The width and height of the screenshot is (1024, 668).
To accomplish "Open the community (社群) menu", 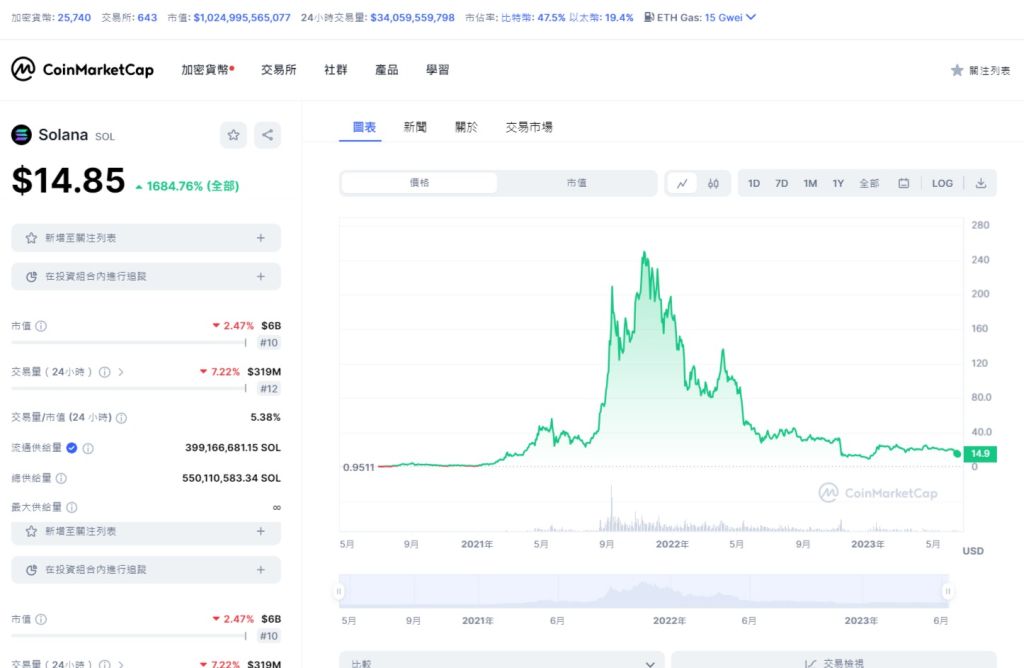I will click(x=336, y=70).
